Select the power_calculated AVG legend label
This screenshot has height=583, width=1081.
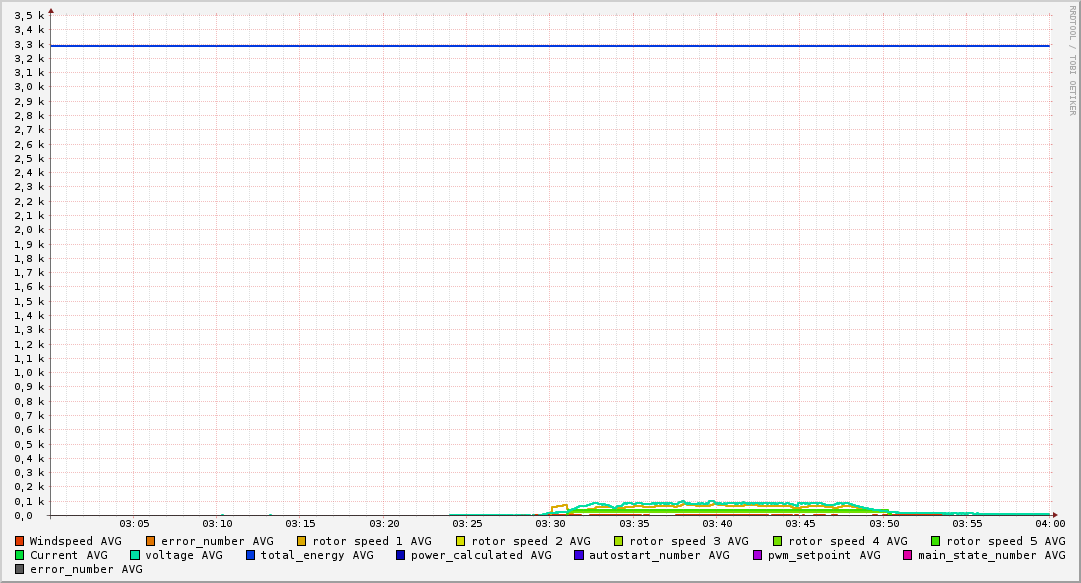481,555
